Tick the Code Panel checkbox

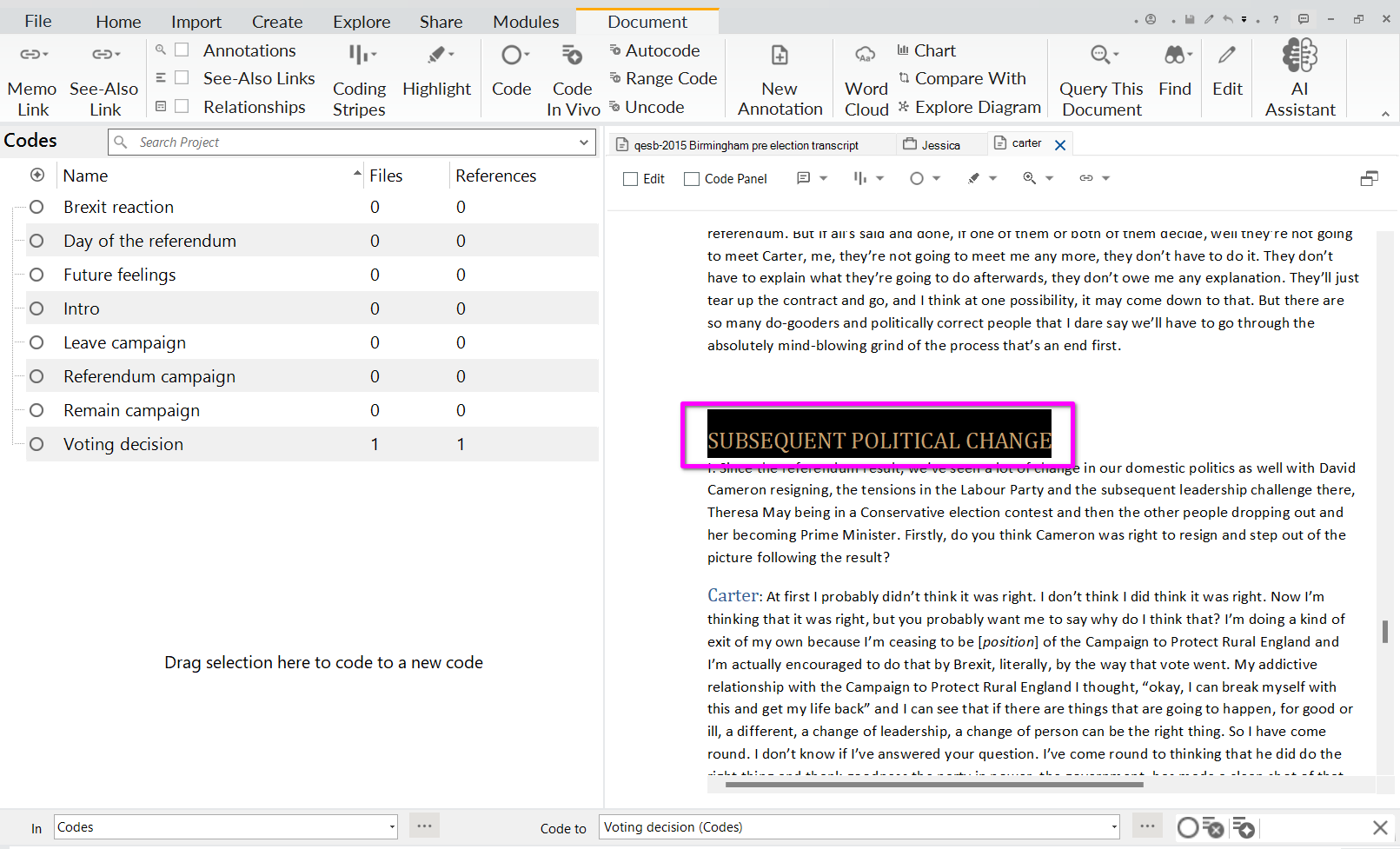click(692, 179)
